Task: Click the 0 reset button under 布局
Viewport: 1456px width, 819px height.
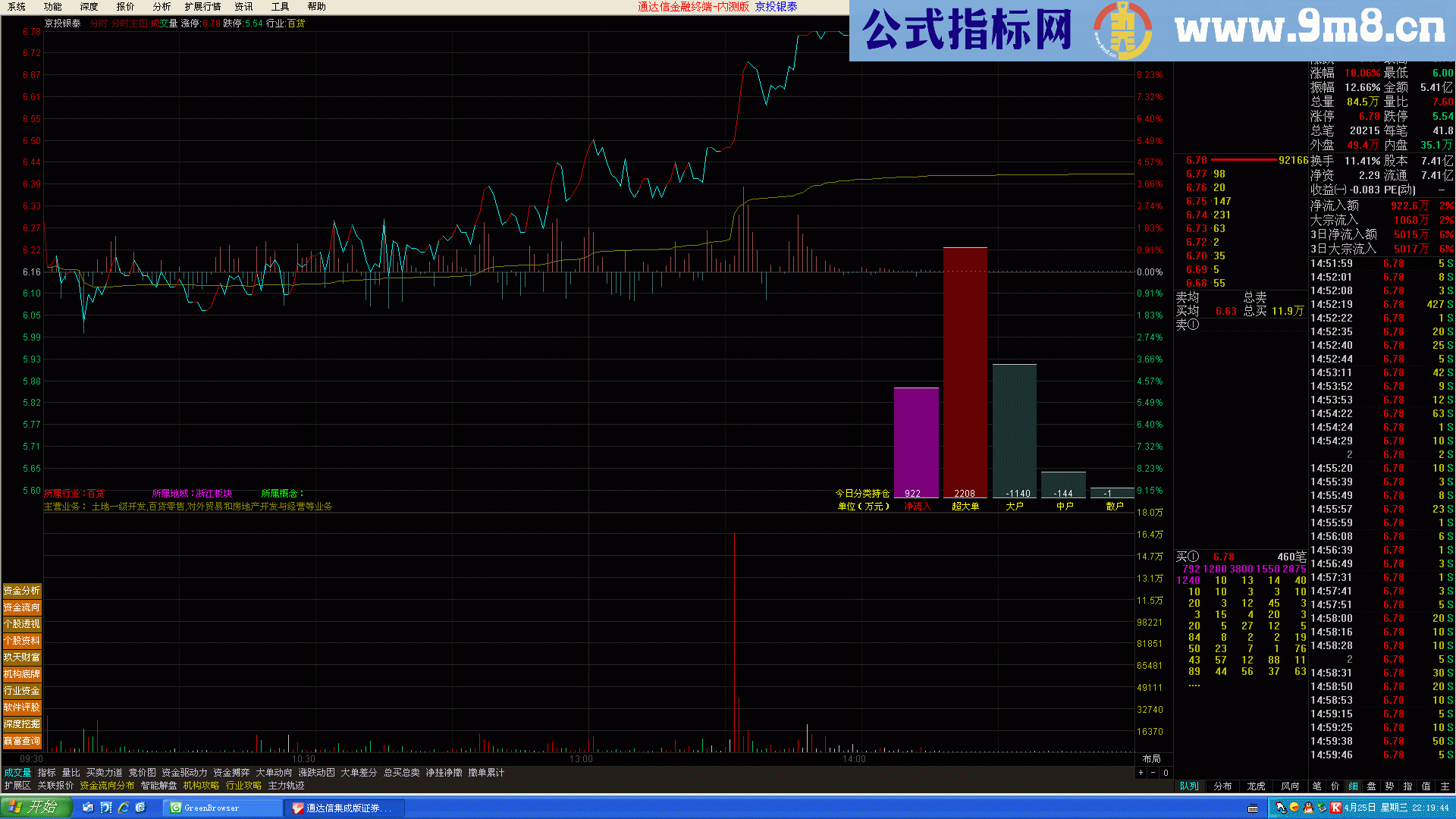Action: pyautogui.click(x=1166, y=773)
